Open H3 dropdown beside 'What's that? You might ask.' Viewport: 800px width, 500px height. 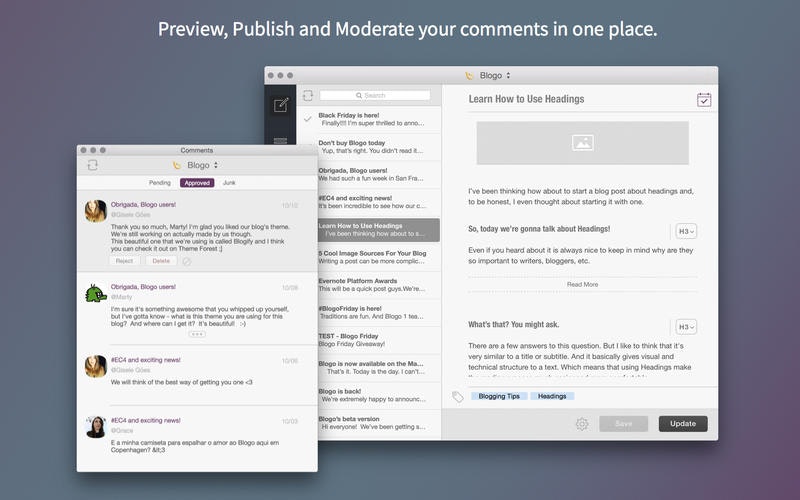[686, 327]
